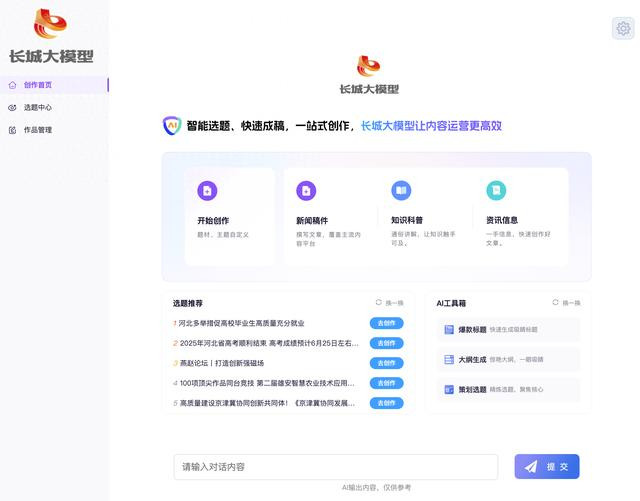The image size is (640, 501).
Task: Click the purple 开始创作 card icon
Action: click(207, 191)
